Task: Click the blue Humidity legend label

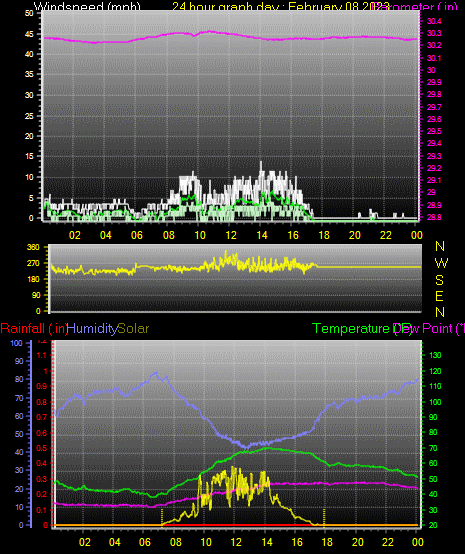Action: tap(92, 329)
